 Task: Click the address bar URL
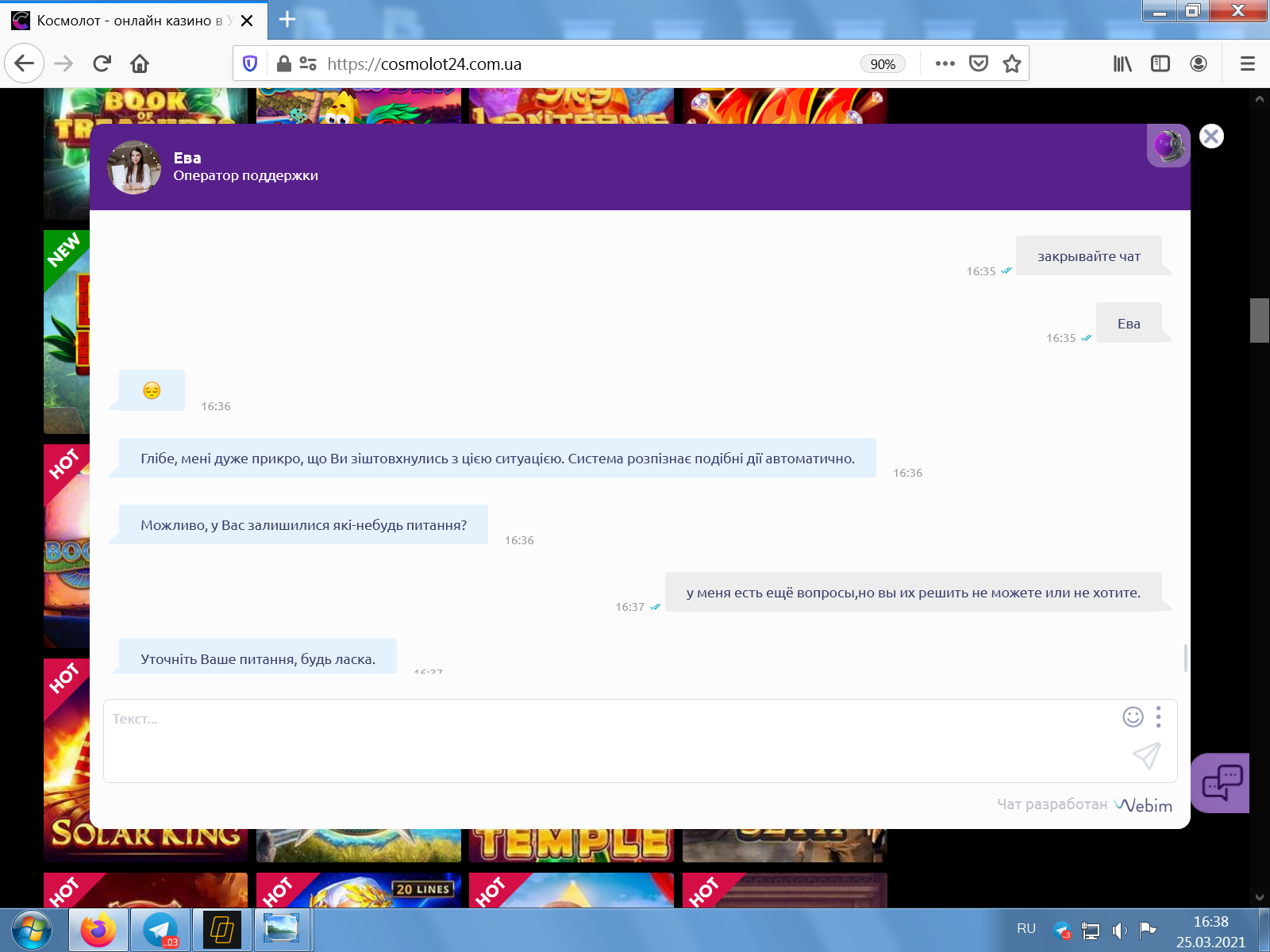(424, 64)
